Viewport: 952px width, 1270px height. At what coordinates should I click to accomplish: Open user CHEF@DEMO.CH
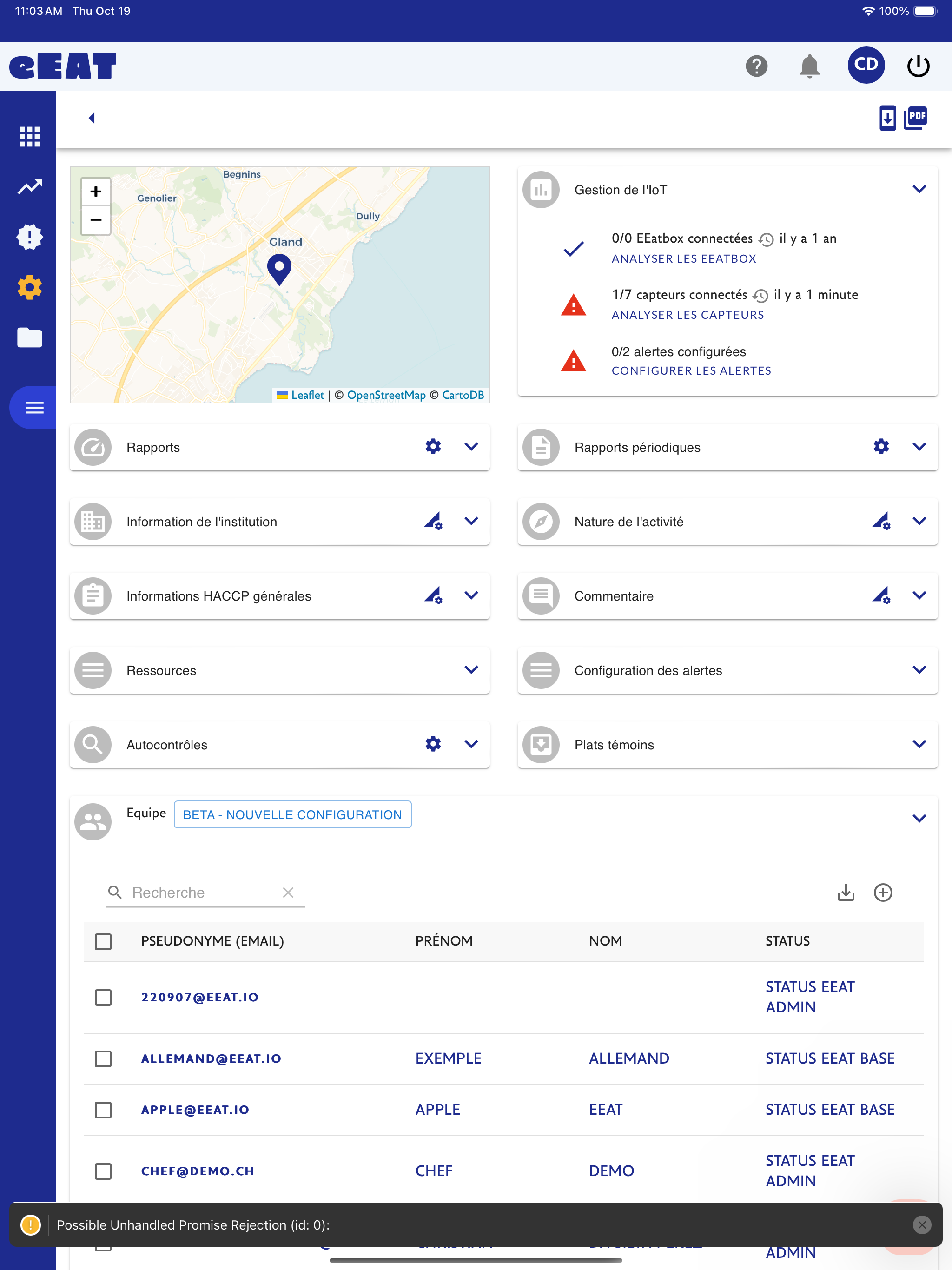pyautogui.click(x=197, y=1171)
